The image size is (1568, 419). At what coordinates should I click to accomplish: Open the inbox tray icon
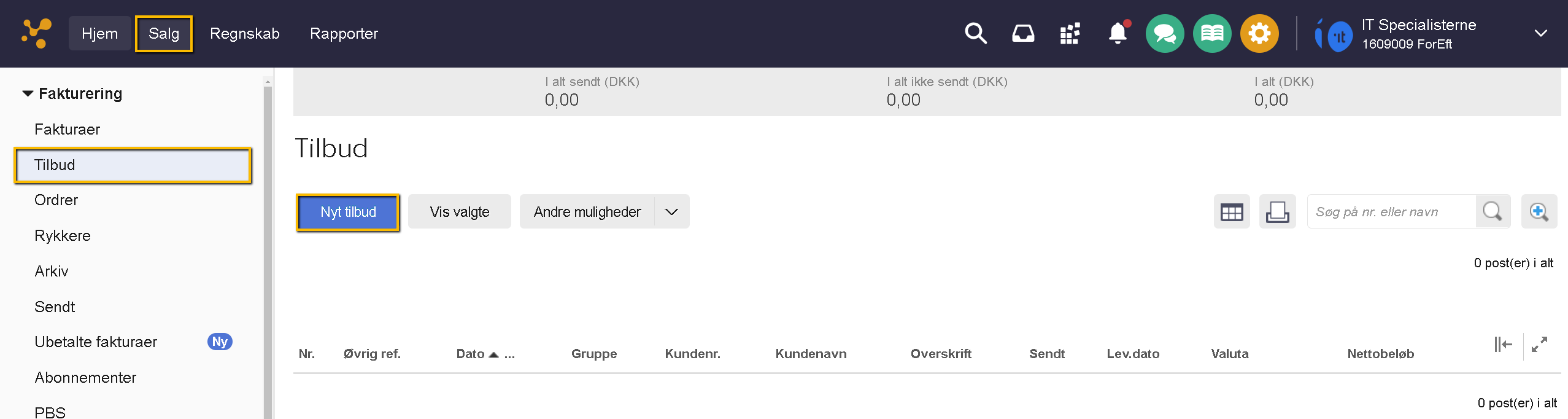[x=1022, y=33]
